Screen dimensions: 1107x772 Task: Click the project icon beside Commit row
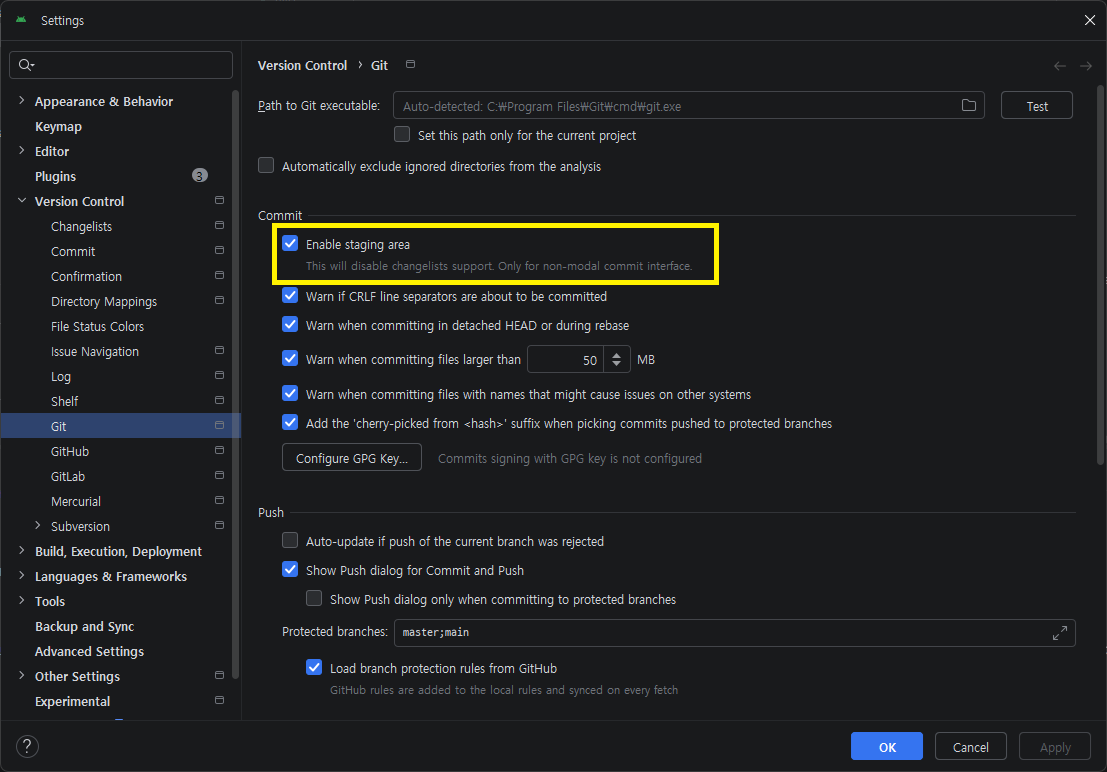pos(220,251)
